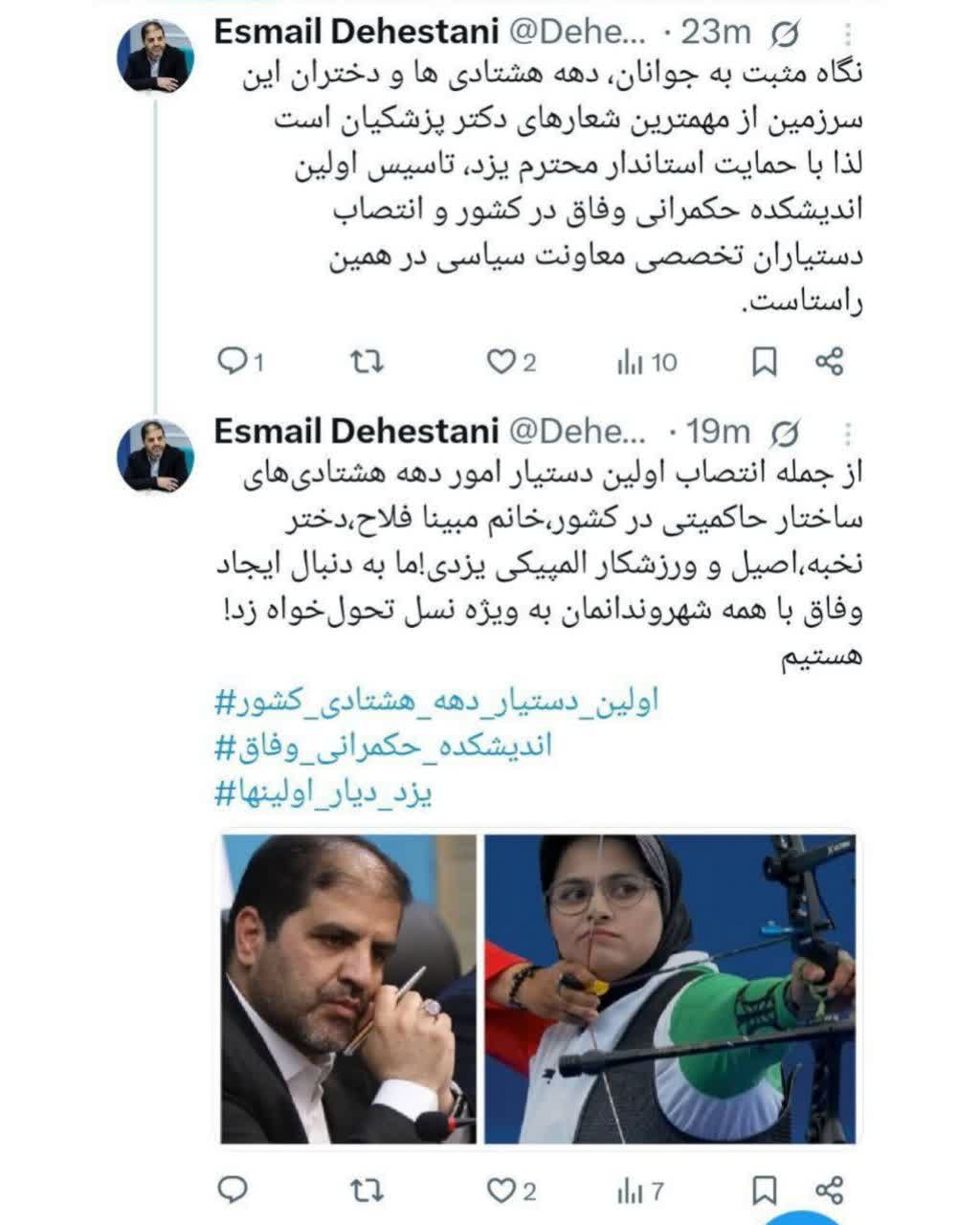The height and width of the screenshot is (1225, 980).
Task: Like the first tweet with 2 likes
Action: click(511, 362)
